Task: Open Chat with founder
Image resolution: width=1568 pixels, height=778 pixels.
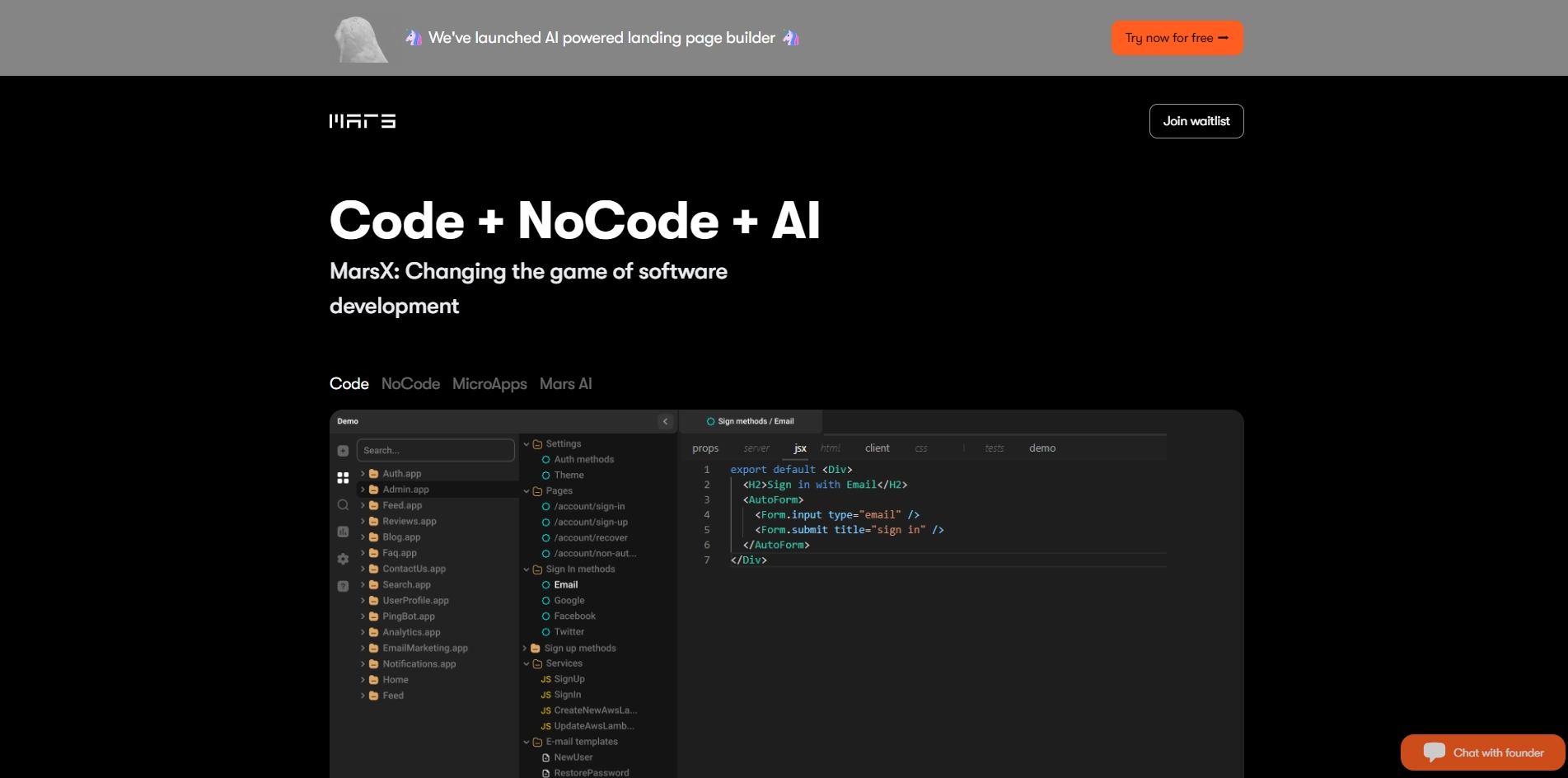Action: [x=1483, y=752]
